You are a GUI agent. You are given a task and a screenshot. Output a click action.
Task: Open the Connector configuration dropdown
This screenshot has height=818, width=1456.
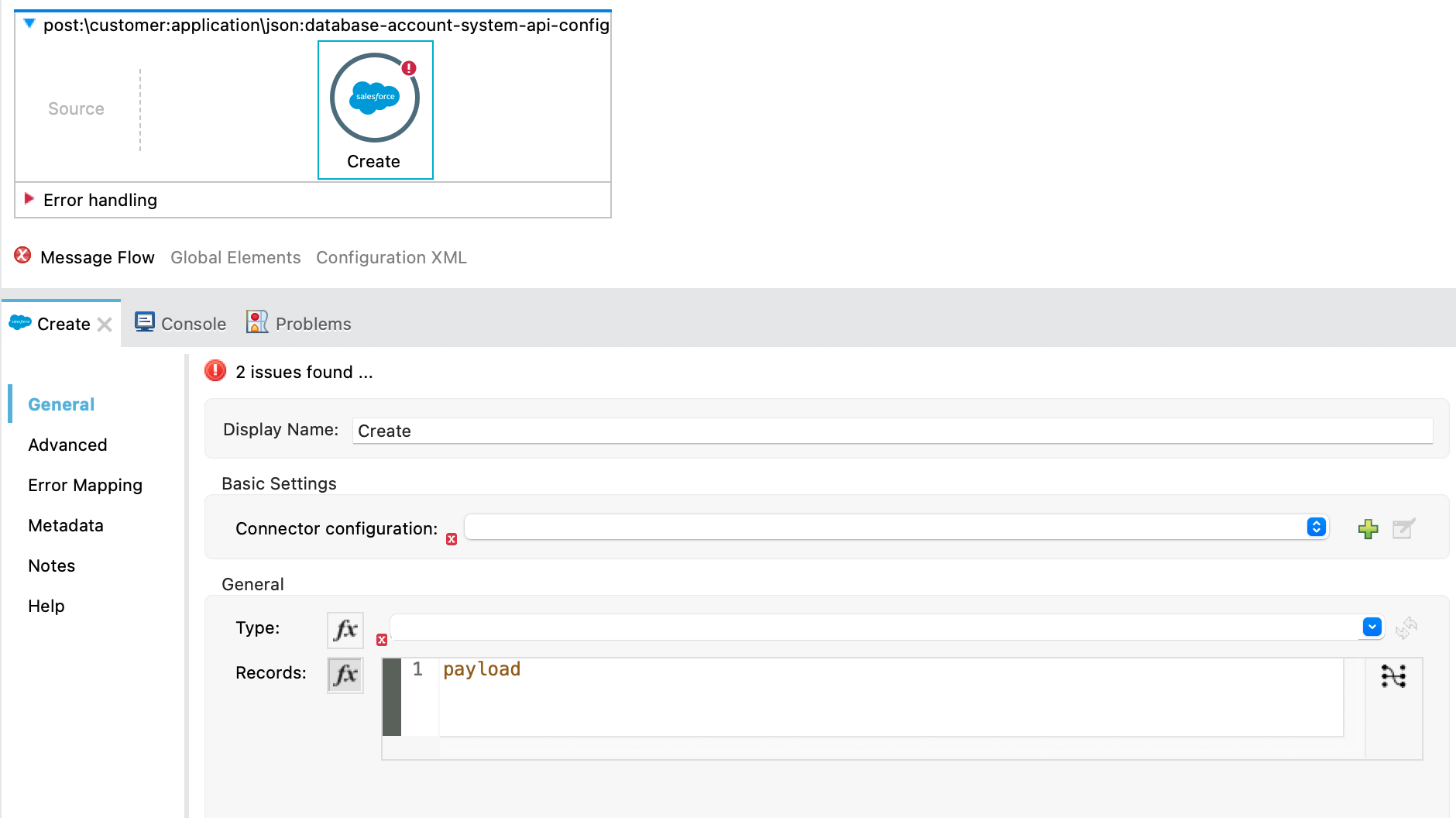click(1316, 528)
